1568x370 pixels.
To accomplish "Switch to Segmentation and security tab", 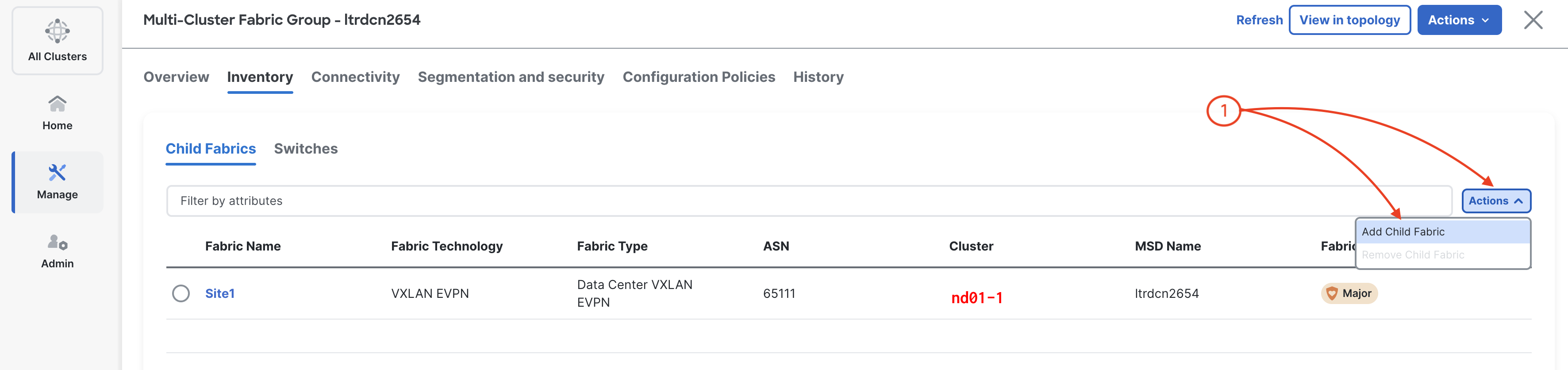I will (511, 77).
